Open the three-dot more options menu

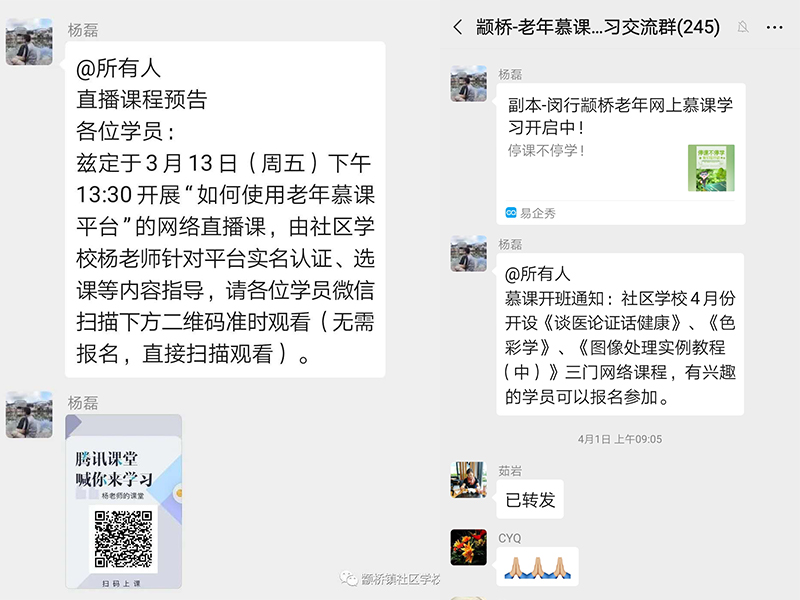click(774, 28)
